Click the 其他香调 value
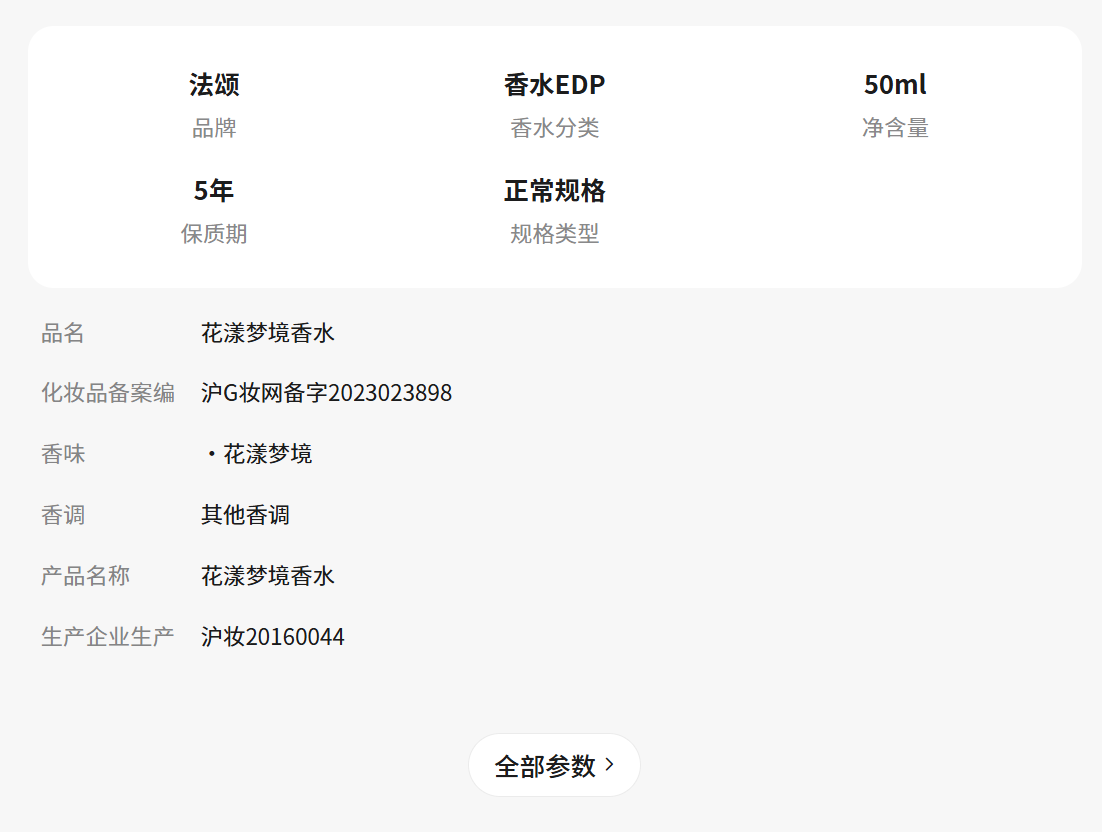The image size is (1102, 832). pos(245,515)
